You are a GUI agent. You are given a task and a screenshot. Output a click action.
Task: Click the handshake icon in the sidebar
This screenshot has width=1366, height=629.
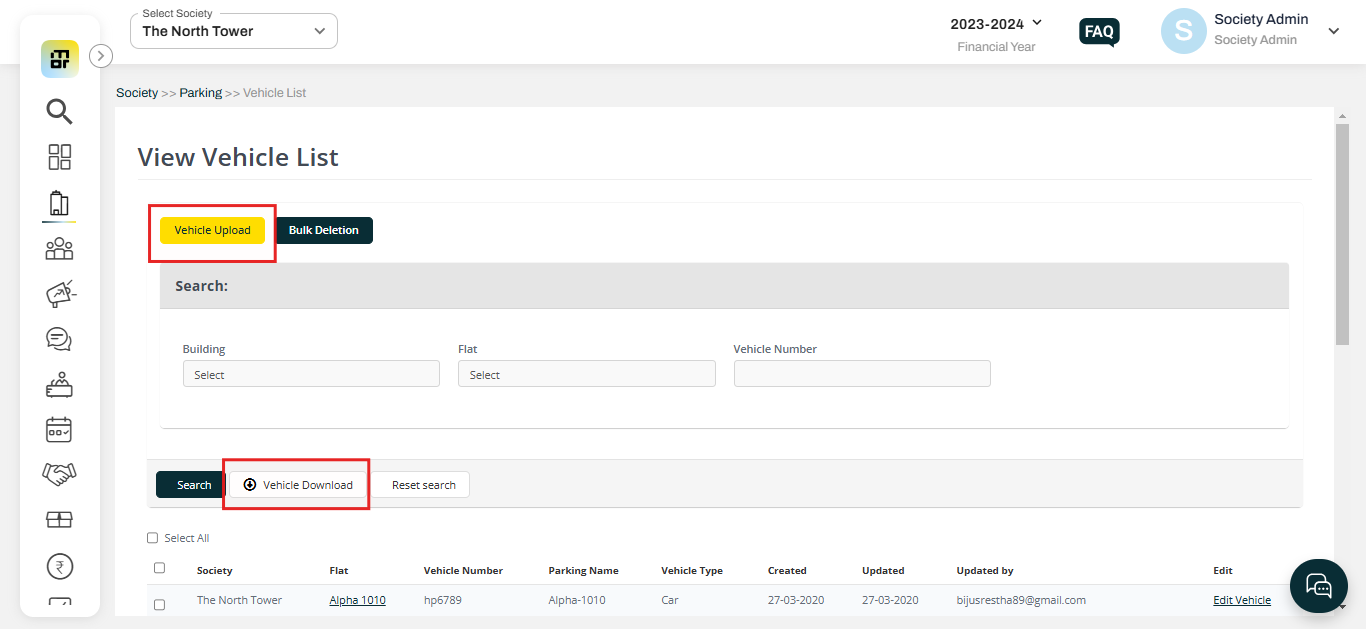coord(58,474)
